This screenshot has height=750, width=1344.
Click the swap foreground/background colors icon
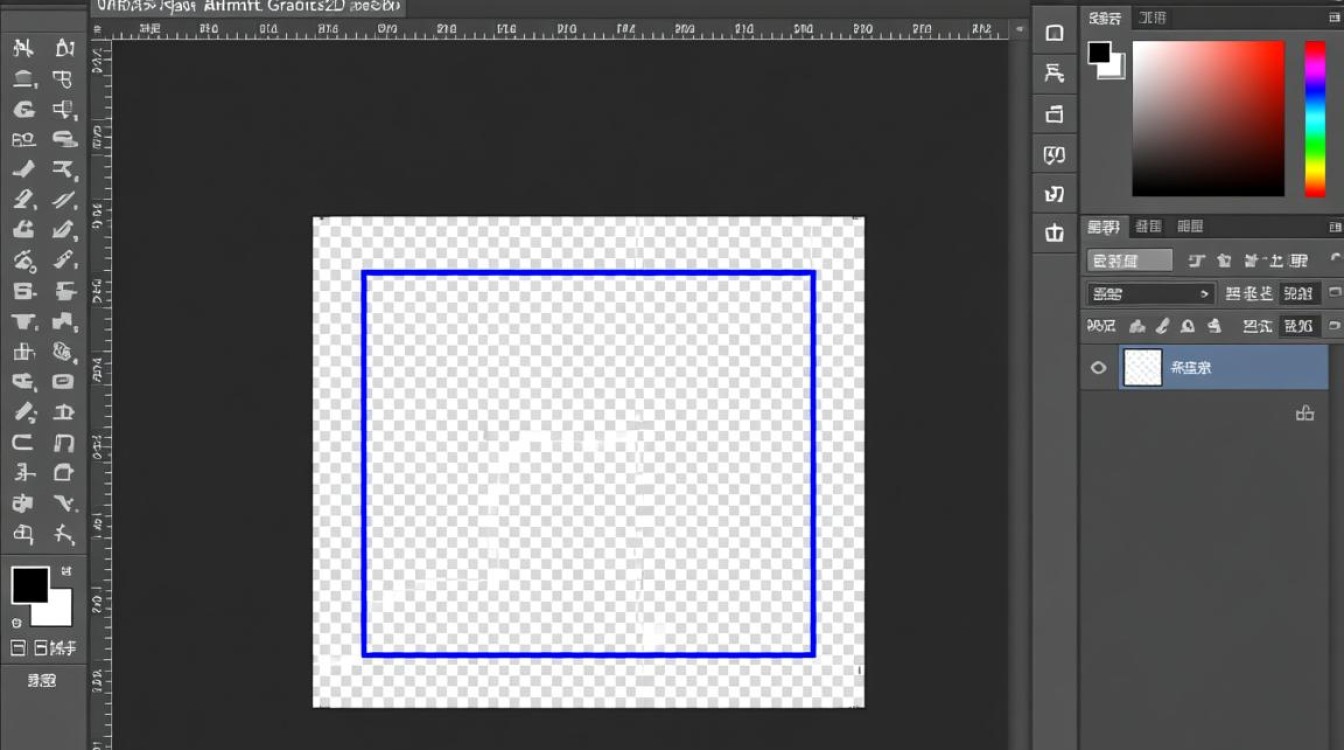(66, 571)
